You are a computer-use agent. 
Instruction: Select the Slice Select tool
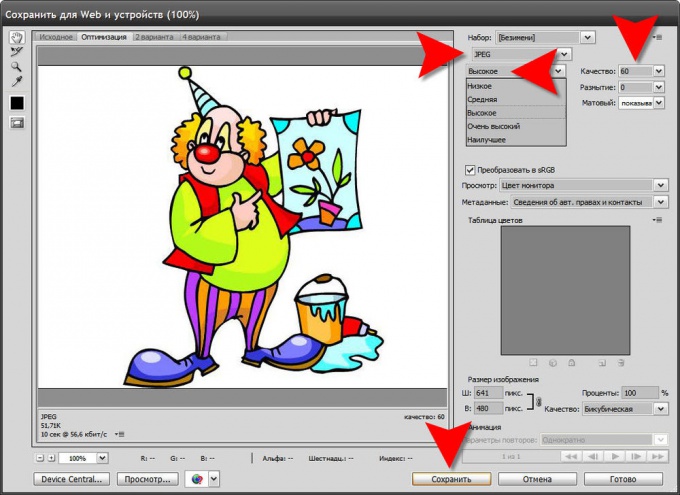pos(16,52)
